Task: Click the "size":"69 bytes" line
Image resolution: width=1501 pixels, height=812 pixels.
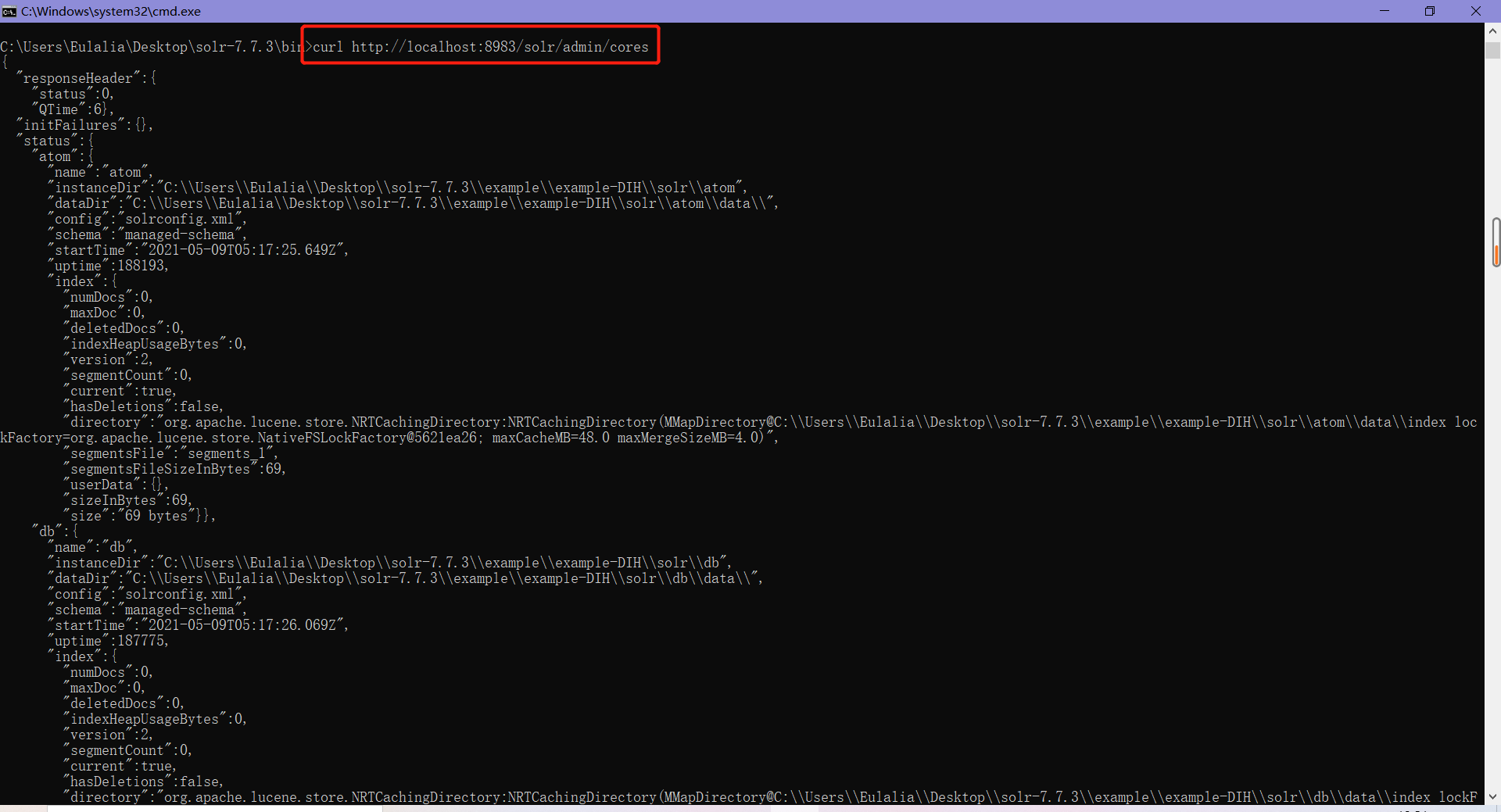Action: (x=140, y=516)
